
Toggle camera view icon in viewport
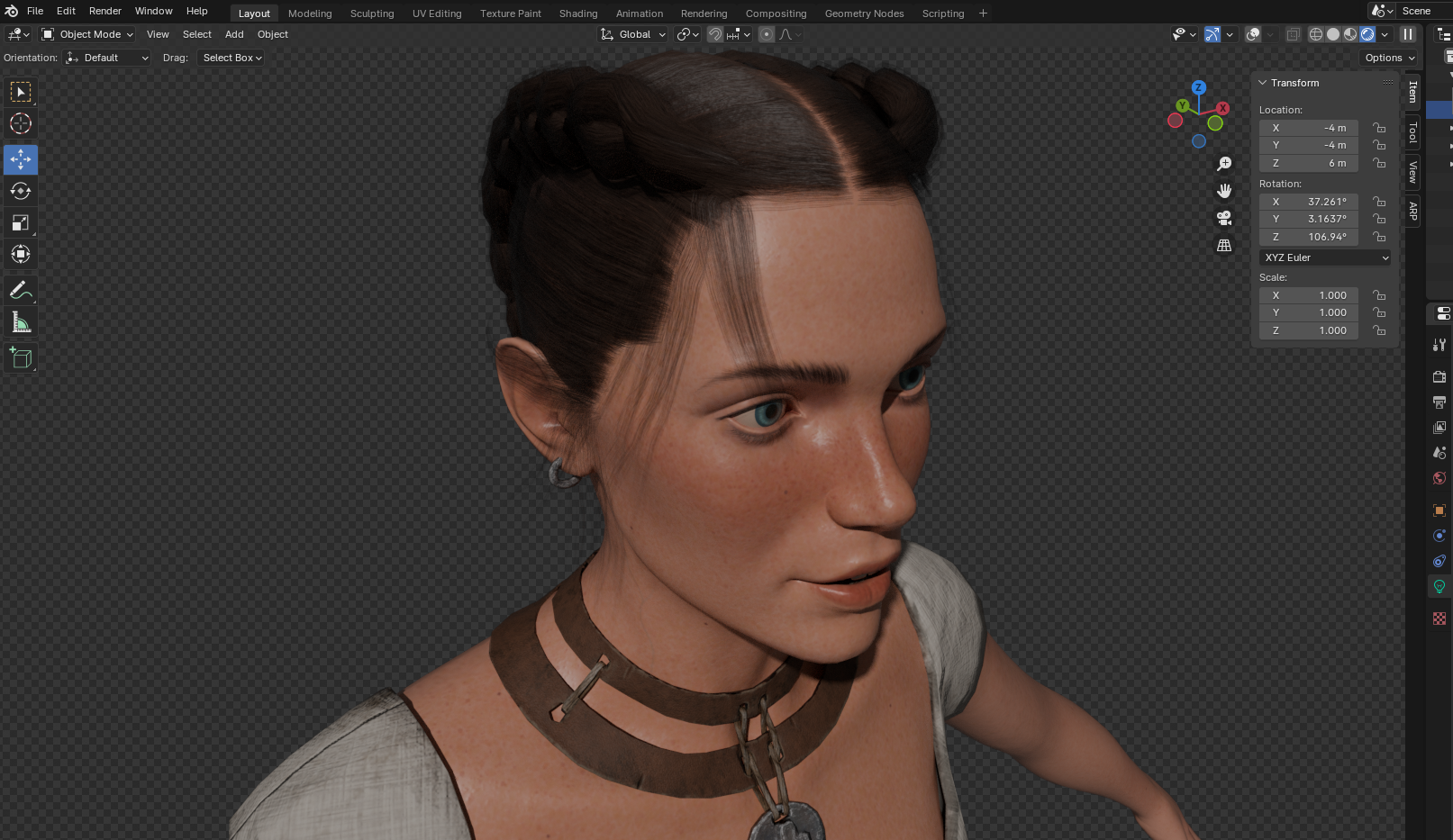pos(1224,218)
